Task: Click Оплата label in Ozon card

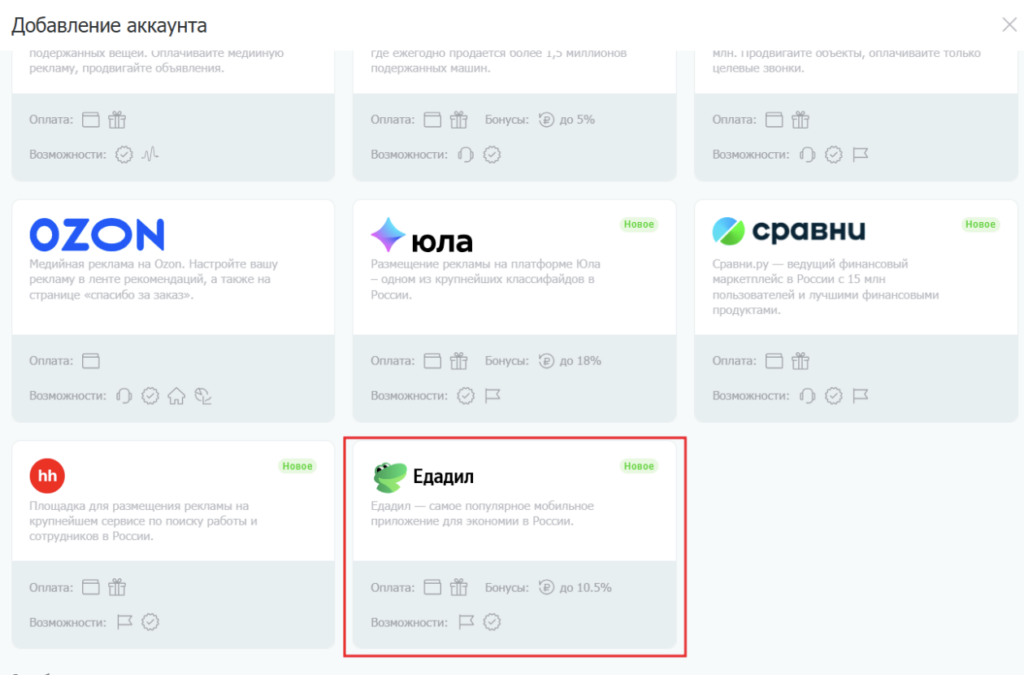Action: coord(51,361)
